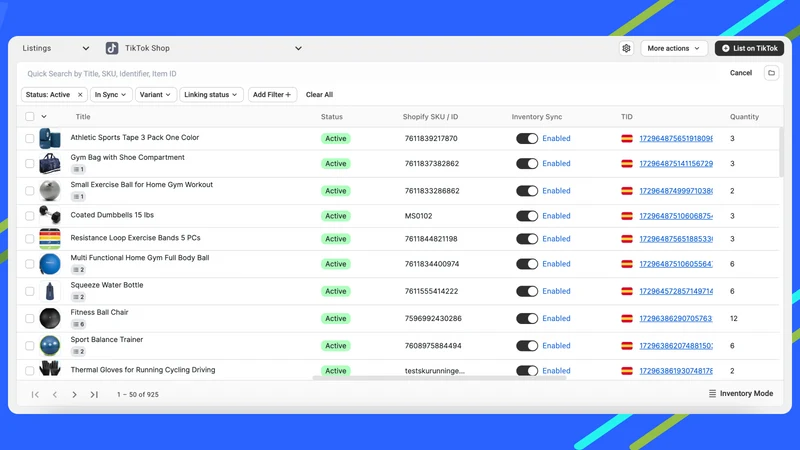Open the In Sync filter dropdown
Image resolution: width=800 pixels, height=450 pixels.
111,94
